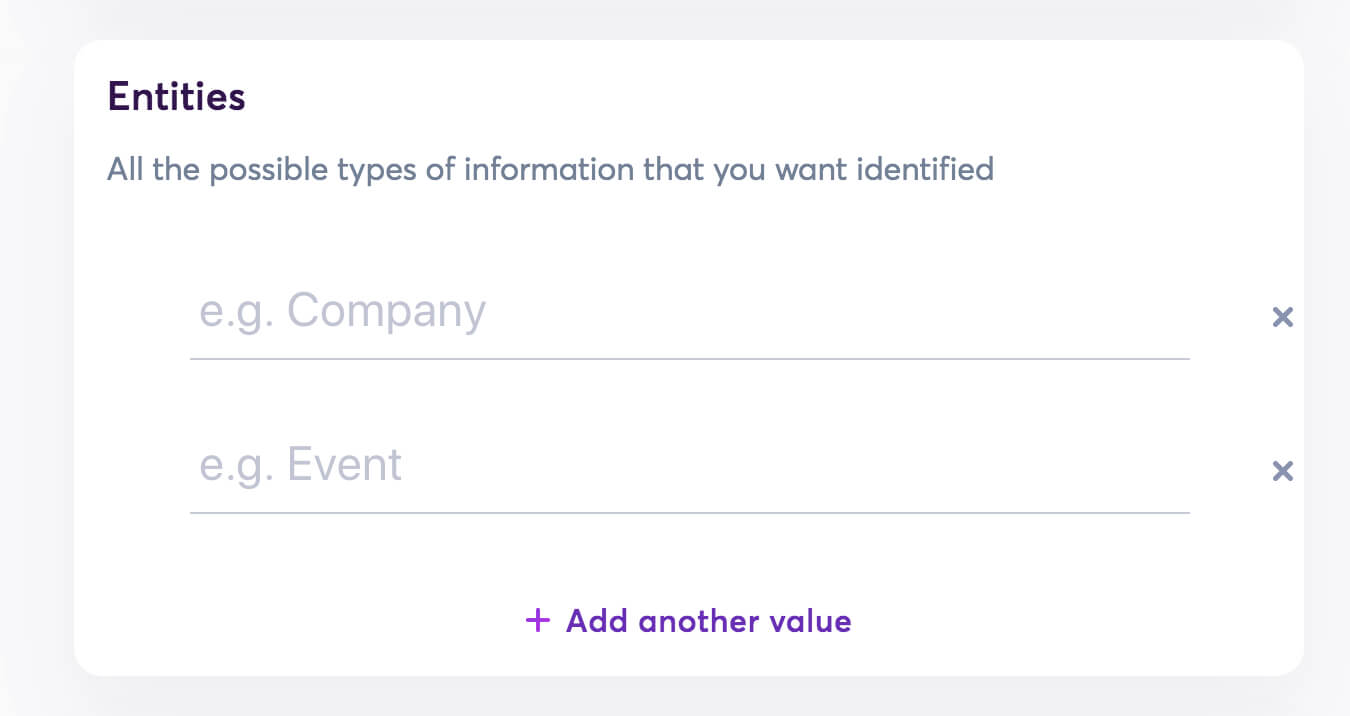Click the Add another value link
The width and height of the screenshot is (1350, 716).
tap(708, 620)
